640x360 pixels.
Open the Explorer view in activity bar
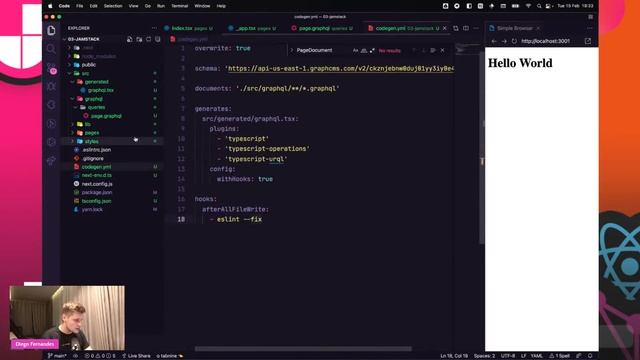51,31
